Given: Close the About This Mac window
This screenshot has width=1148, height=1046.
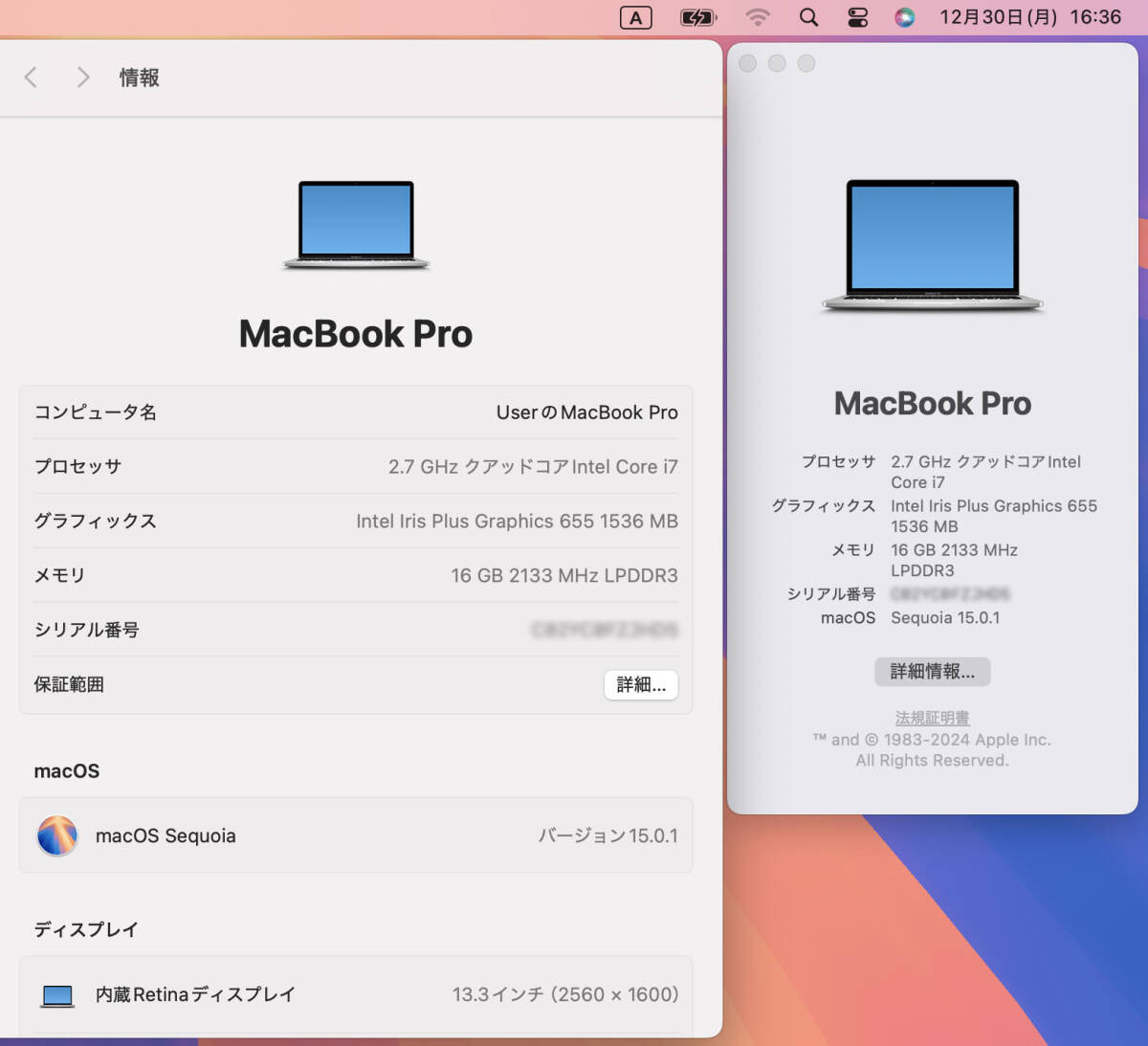Looking at the screenshot, I should pos(748,63).
